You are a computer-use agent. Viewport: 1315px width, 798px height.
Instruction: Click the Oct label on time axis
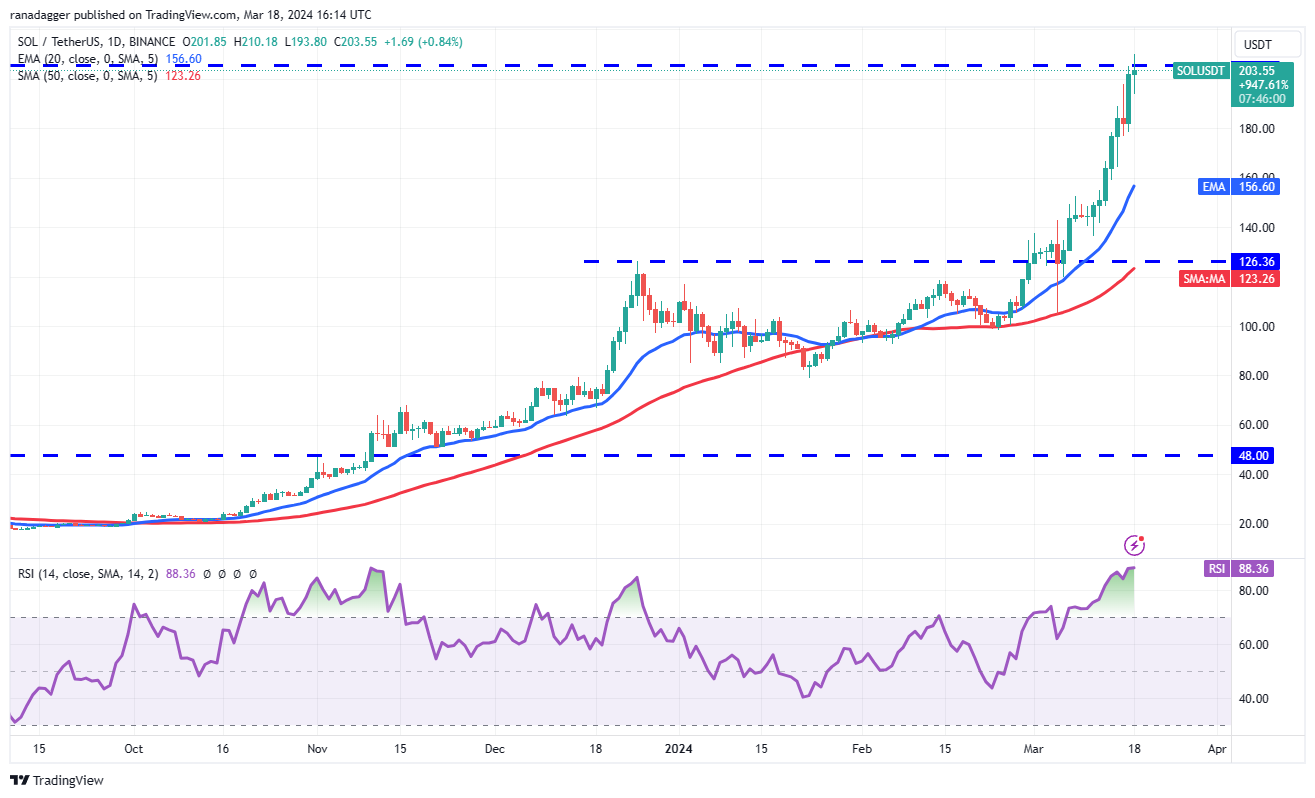click(x=133, y=748)
